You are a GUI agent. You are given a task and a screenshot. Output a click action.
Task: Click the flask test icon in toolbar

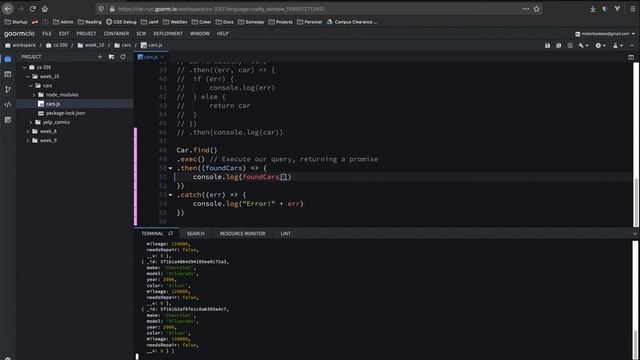616,45
